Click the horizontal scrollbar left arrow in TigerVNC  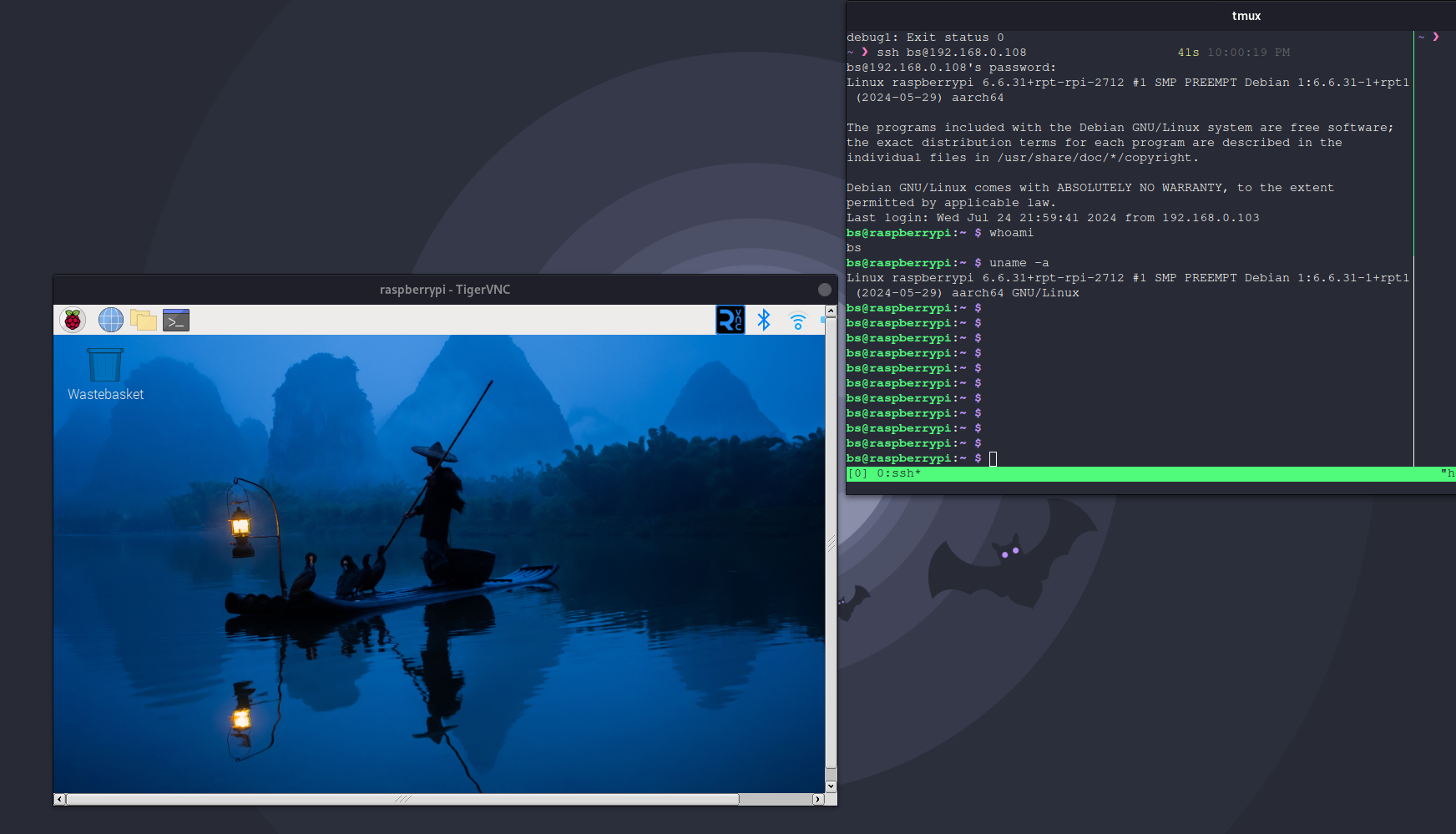(x=59, y=799)
